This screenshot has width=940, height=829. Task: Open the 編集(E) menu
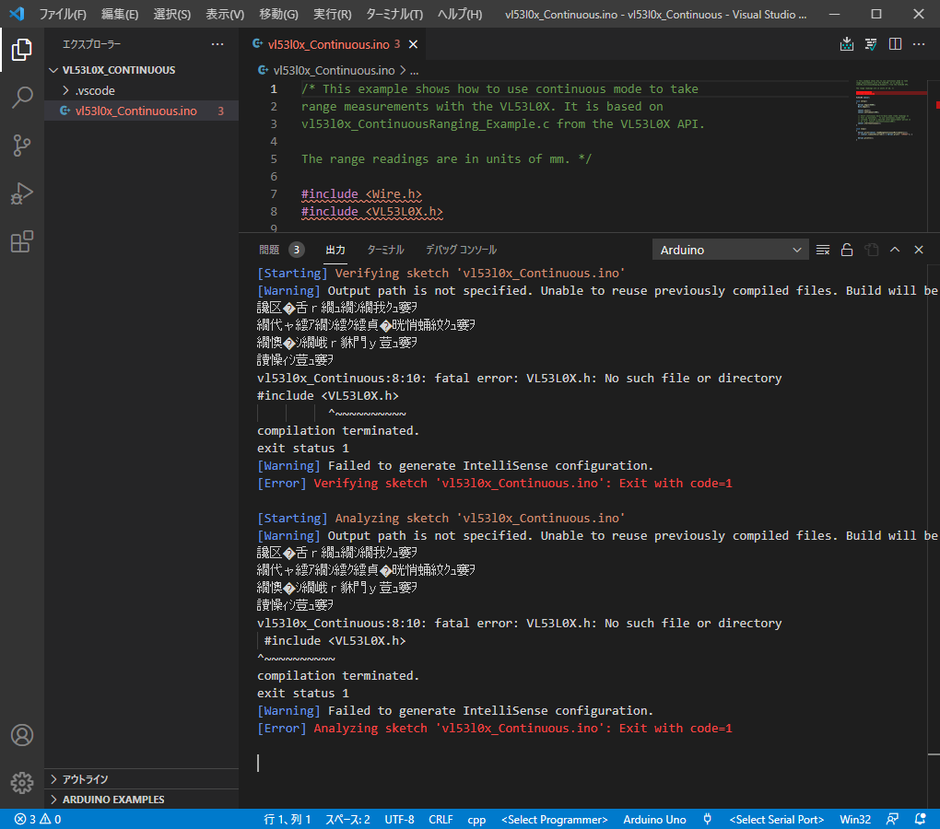[x=119, y=14]
